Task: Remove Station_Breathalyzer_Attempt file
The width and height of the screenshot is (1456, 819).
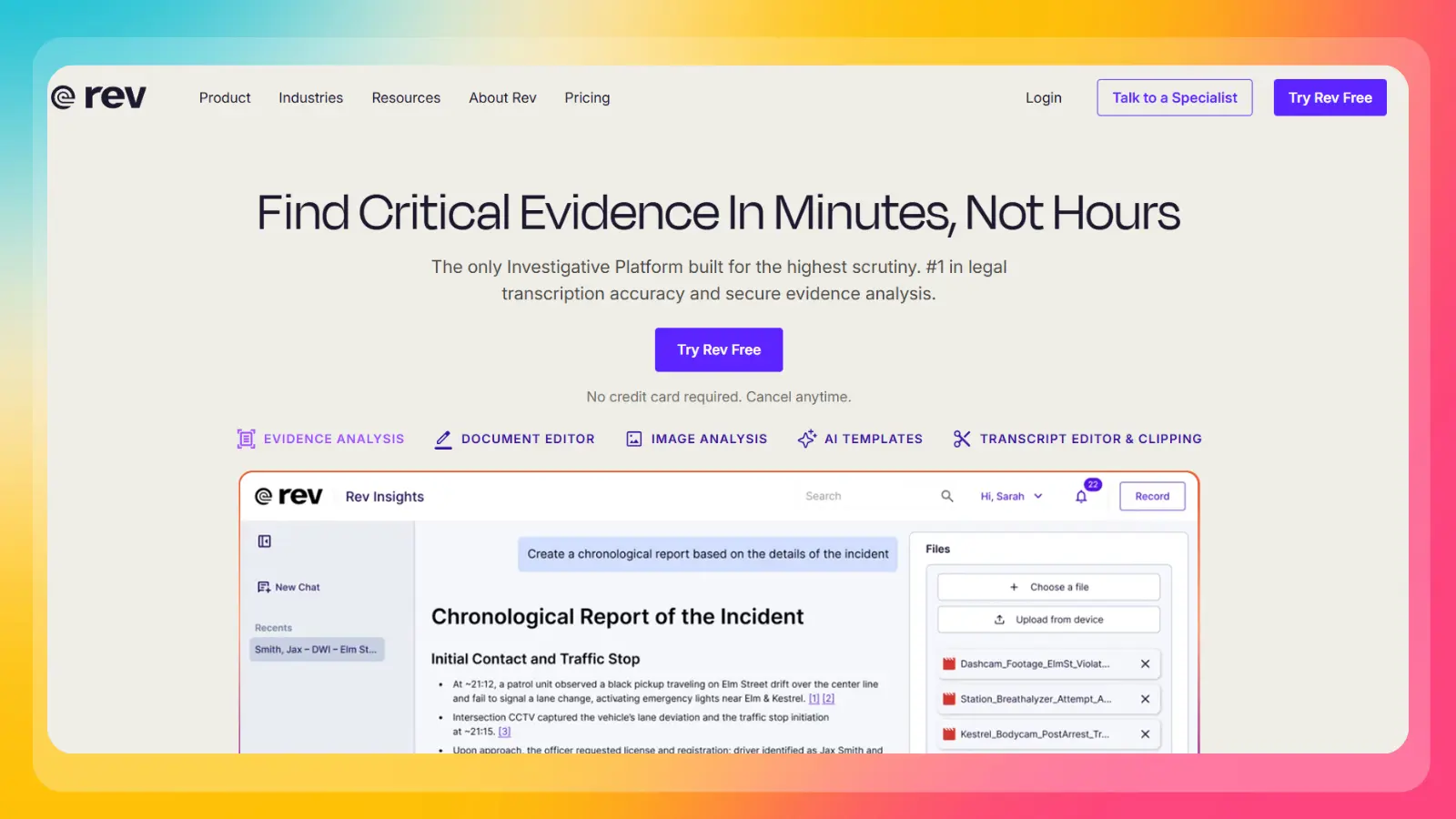Action: [1145, 699]
